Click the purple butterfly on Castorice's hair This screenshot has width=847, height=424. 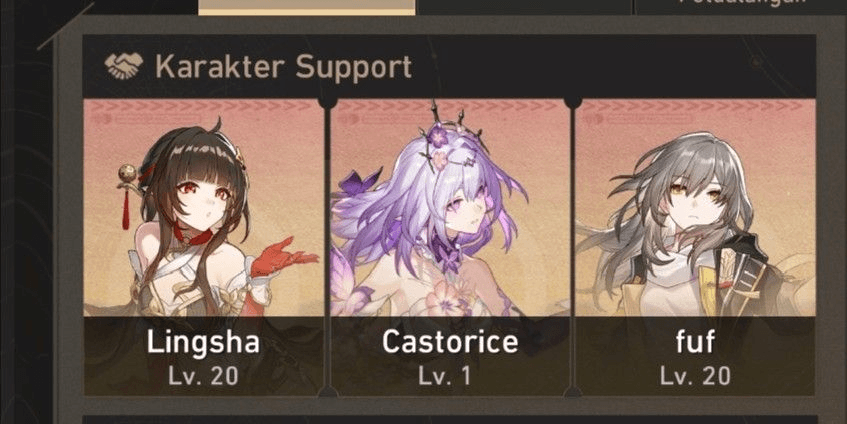(359, 185)
